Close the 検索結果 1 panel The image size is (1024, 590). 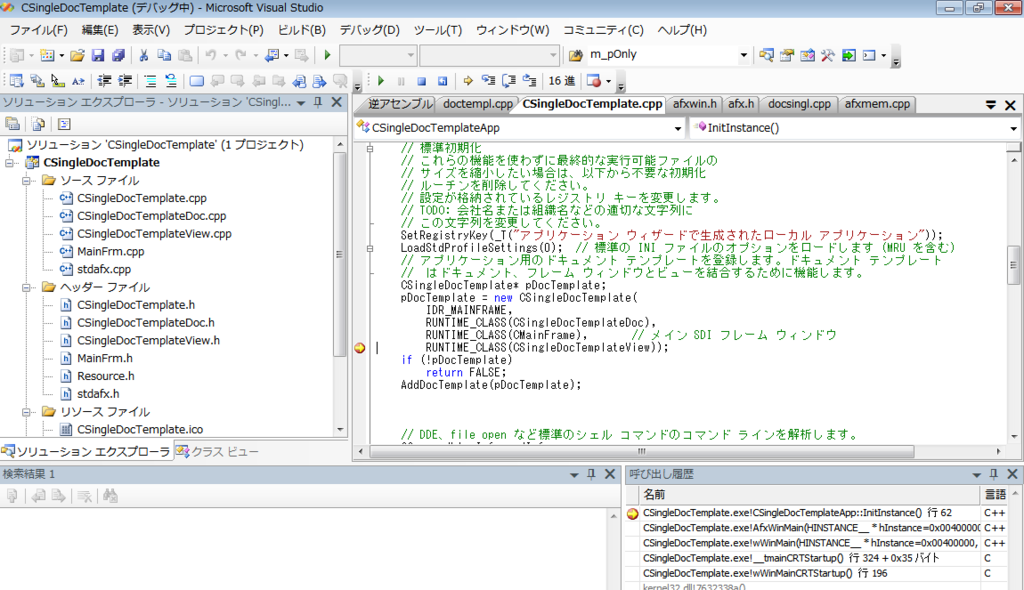[x=610, y=474]
